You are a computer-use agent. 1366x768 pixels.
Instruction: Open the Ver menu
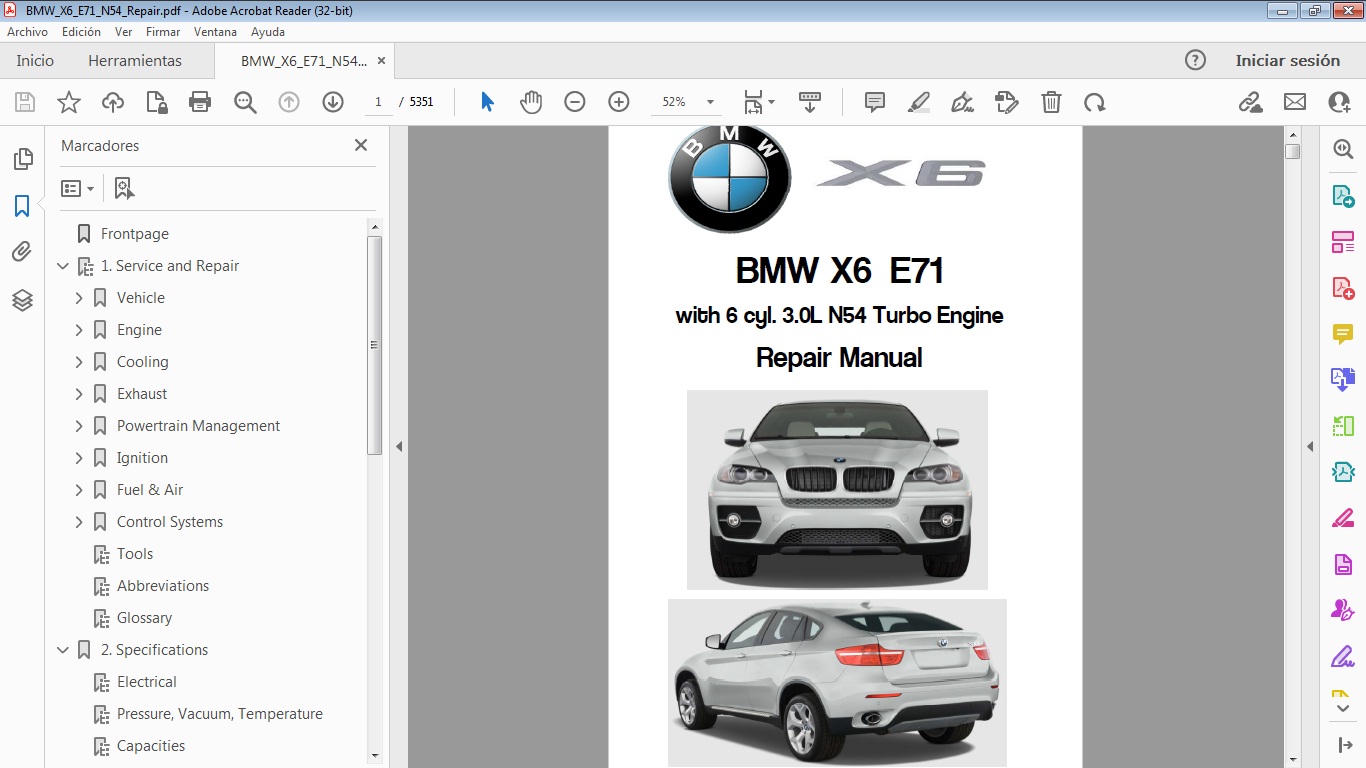124,32
